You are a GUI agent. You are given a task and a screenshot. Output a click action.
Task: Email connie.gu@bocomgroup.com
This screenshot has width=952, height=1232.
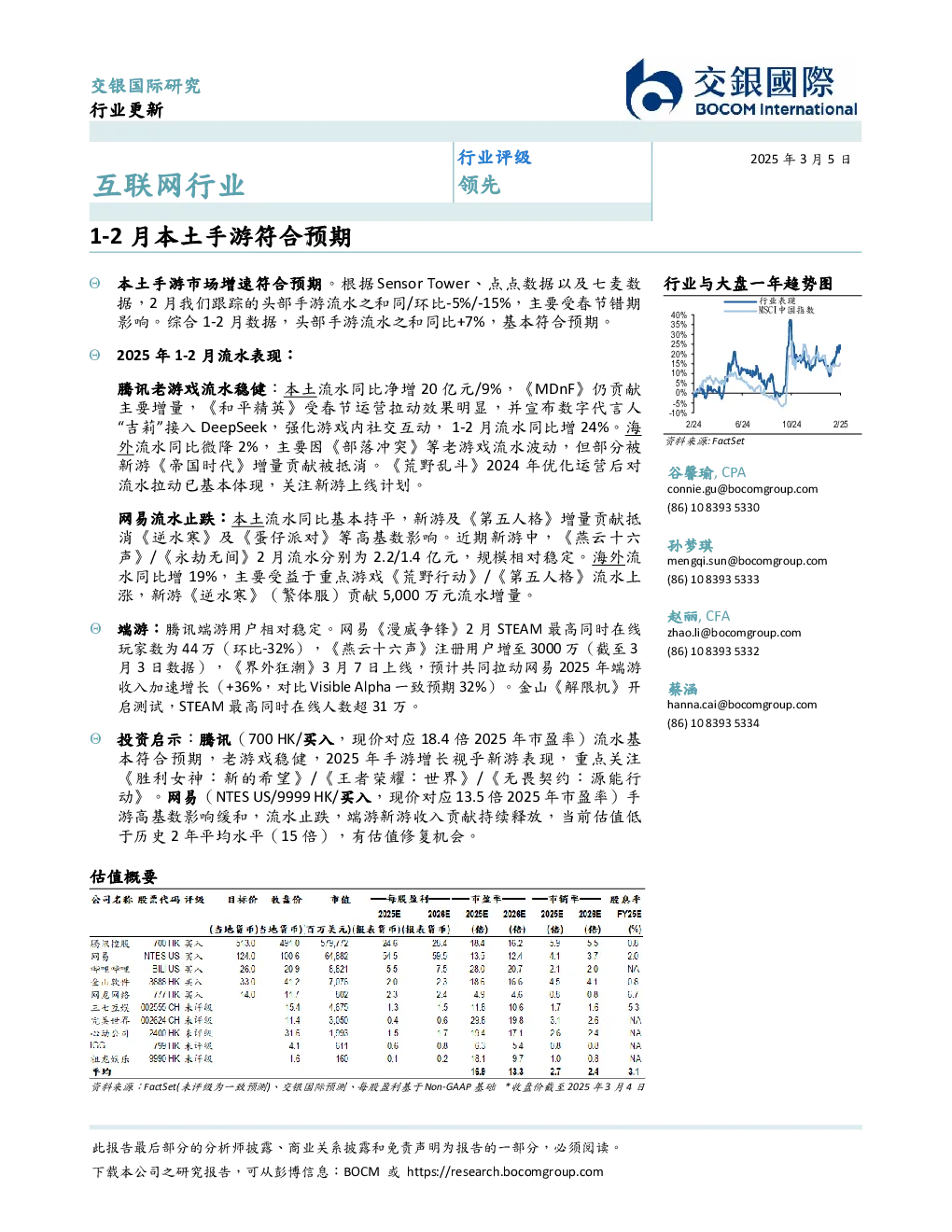pyautogui.click(x=742, y=489)
